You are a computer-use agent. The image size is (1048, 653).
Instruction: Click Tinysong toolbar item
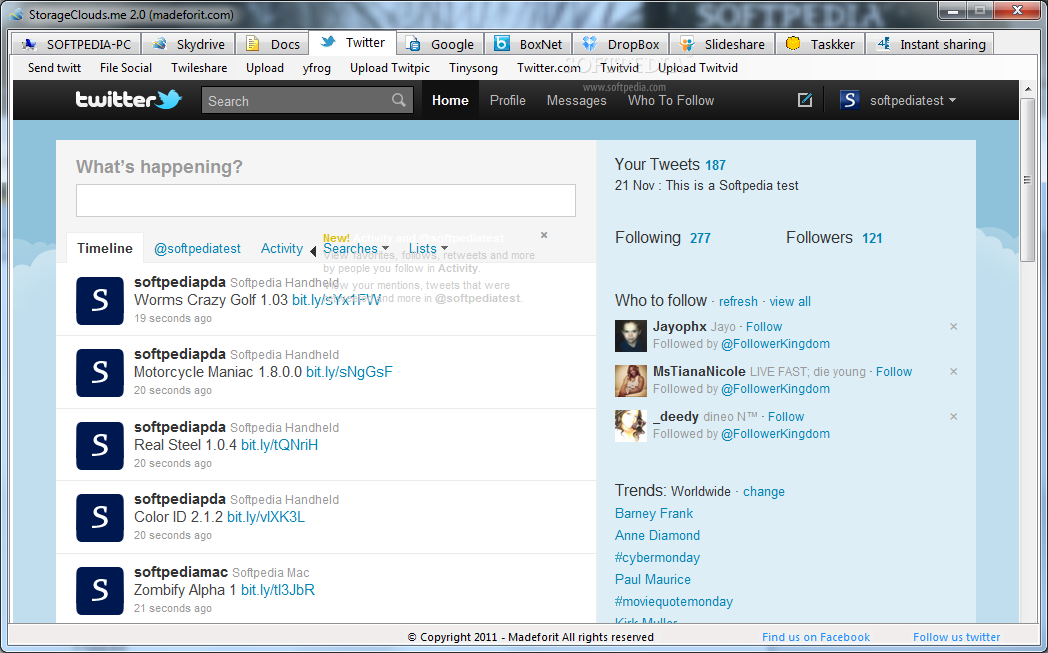[x=473, y=68]
